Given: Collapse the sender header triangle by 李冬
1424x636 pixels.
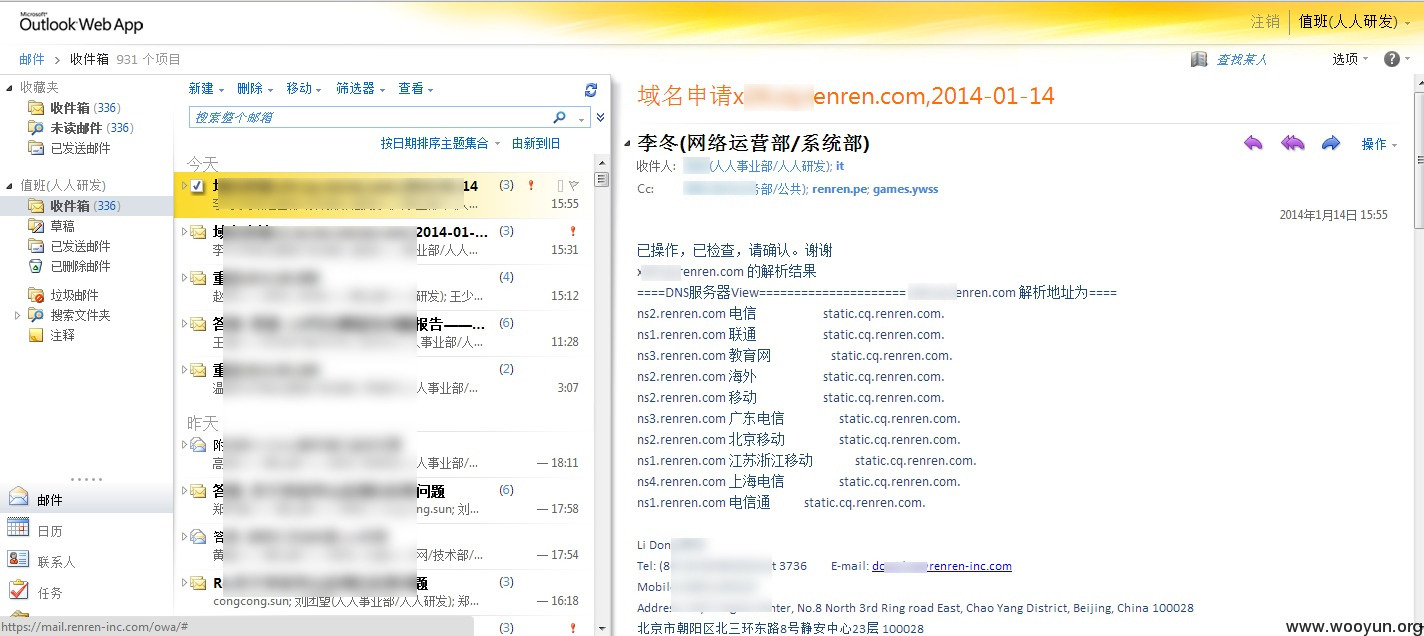Looking at the screenshot, I should pyautogui.click(x=626, y=143).
